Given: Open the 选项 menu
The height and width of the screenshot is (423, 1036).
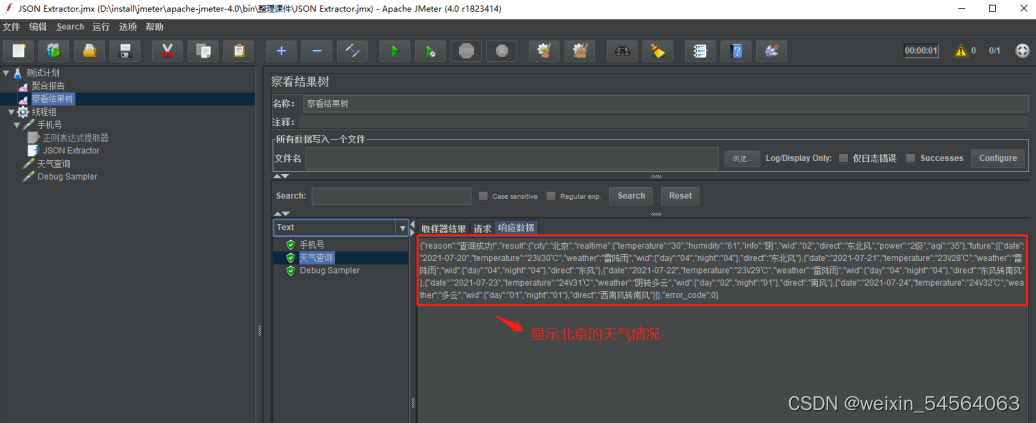Looking at the screenshot, I should pos(128,27).
